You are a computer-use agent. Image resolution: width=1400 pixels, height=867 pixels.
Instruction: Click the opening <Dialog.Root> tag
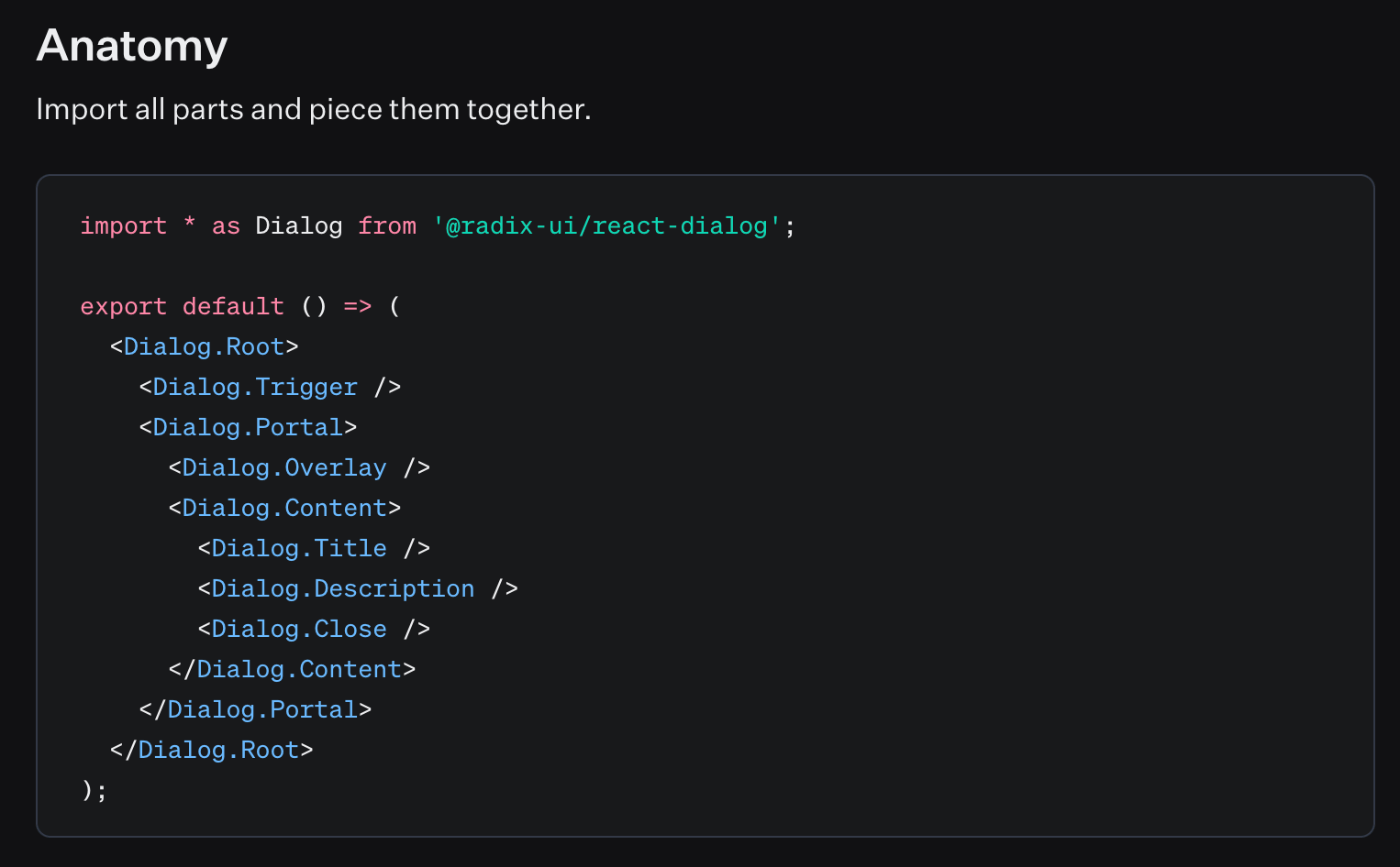[x=204, y=347]
